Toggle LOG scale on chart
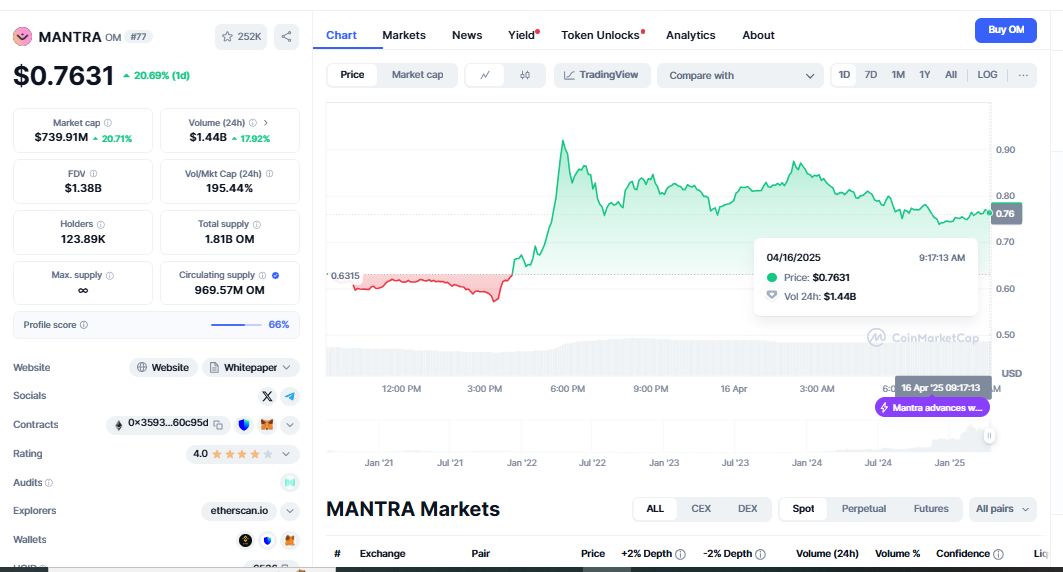Viewport: 1063px width, 572px height. (987, 75)
